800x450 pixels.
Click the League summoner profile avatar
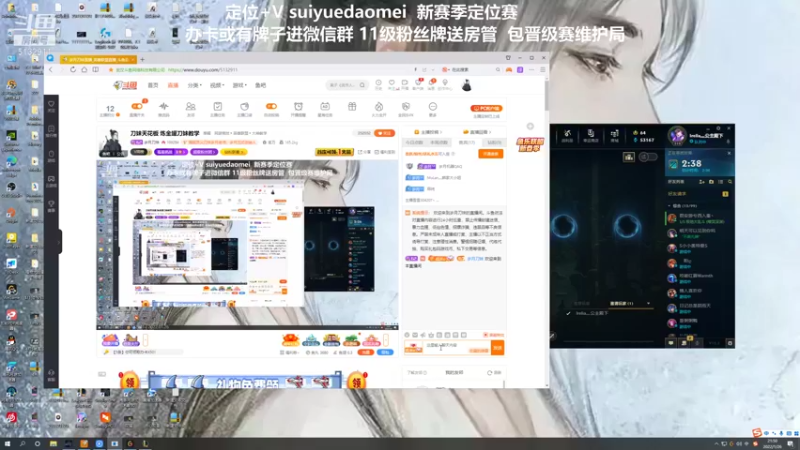[678, 135]
